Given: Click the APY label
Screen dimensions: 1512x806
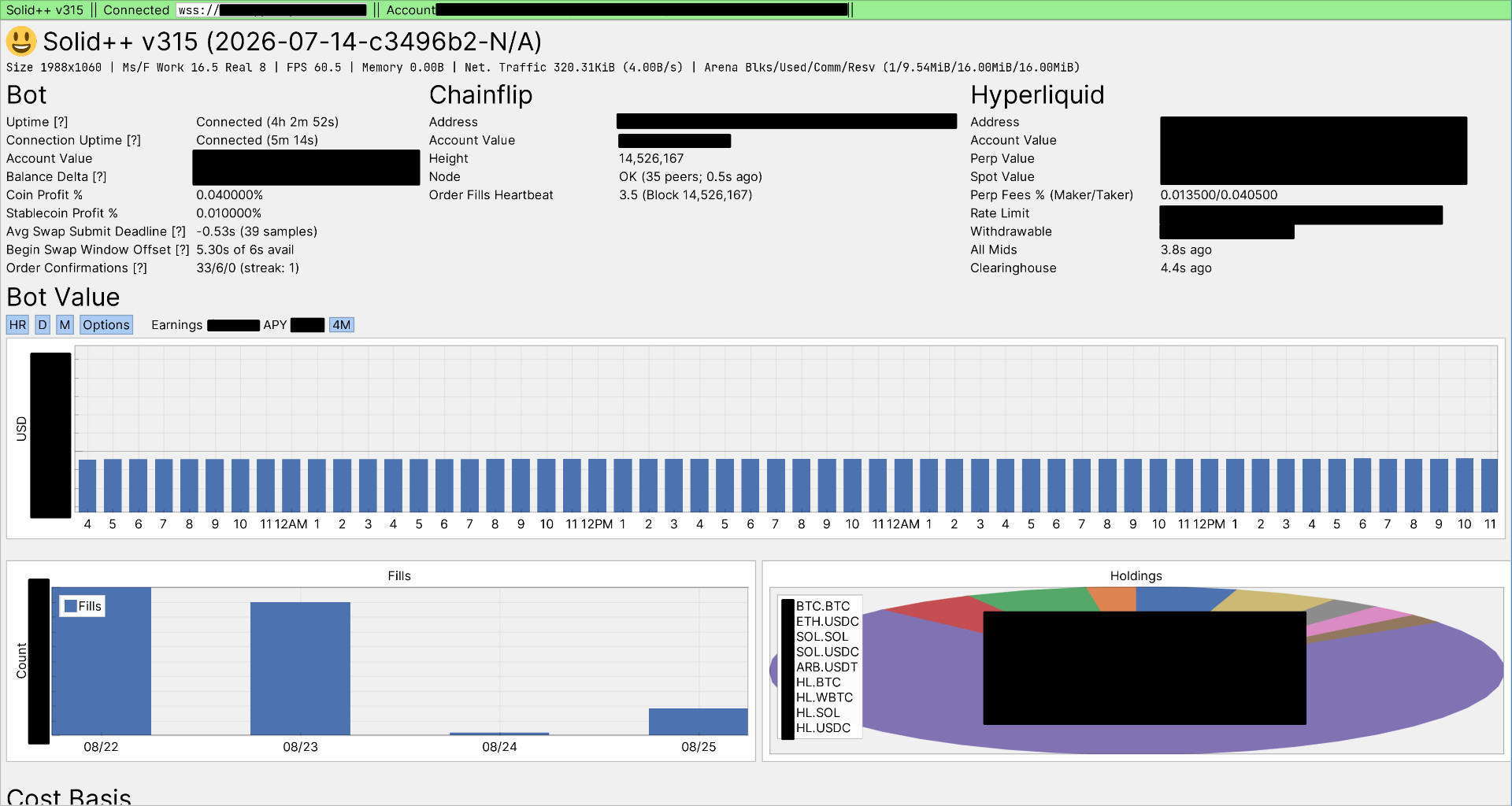Looking at the screenshot, I should (x=275, y=325).
